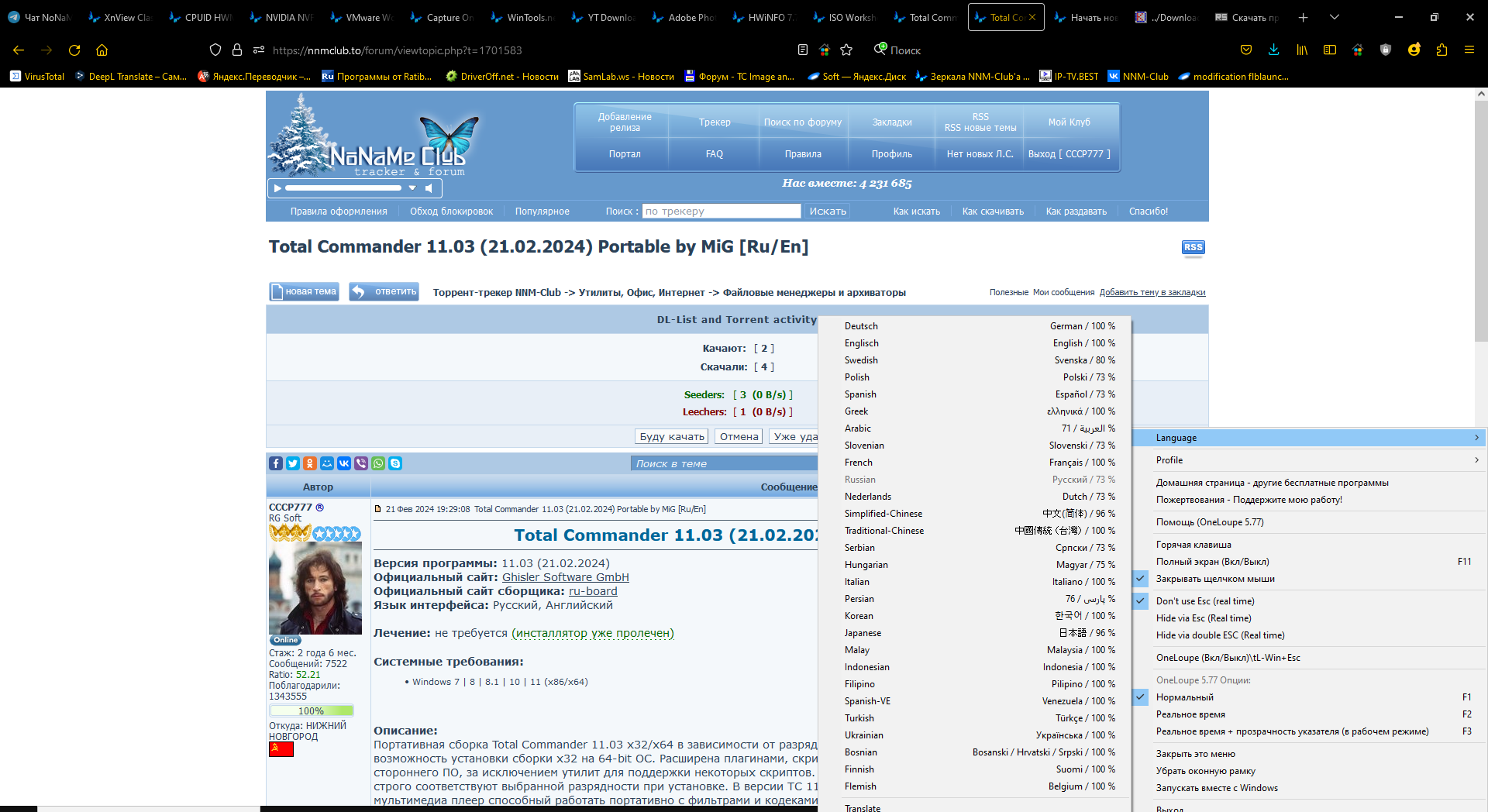The image size is (1488, 812).
Task: Switch to the 'Чат NoNaMe' browser tab
Action: (40, 17)
